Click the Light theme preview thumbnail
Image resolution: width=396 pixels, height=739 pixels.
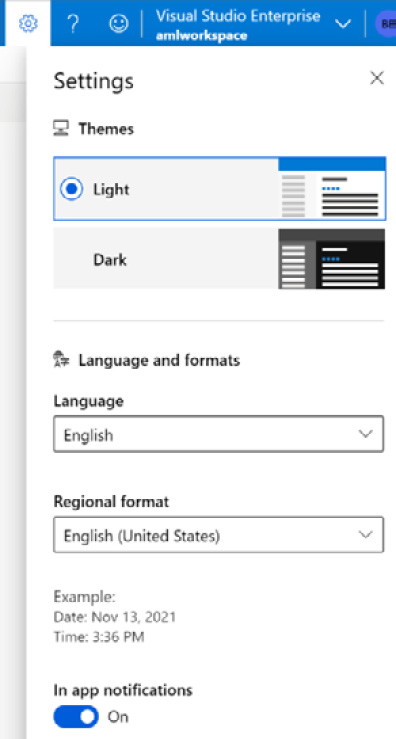[331, 188]
